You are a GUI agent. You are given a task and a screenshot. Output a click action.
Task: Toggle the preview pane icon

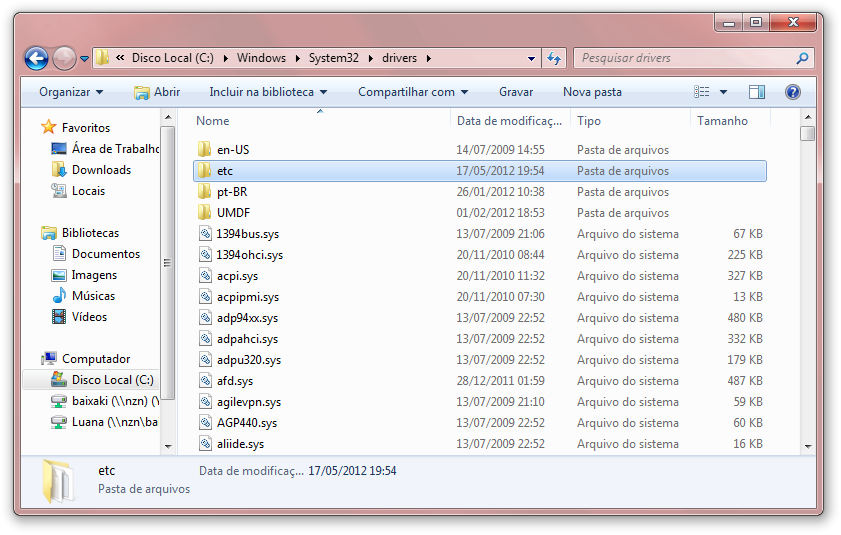pyautogui.click(x=757, y=92)
